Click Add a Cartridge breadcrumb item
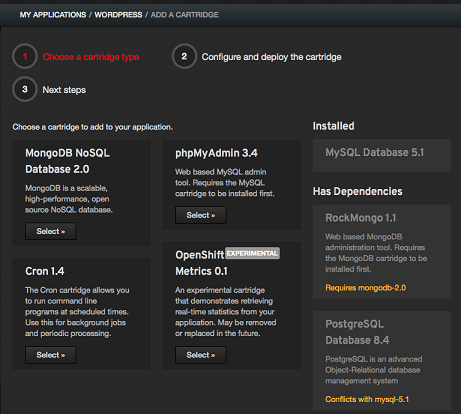This screenshot has height=414, width=461. 184,15
